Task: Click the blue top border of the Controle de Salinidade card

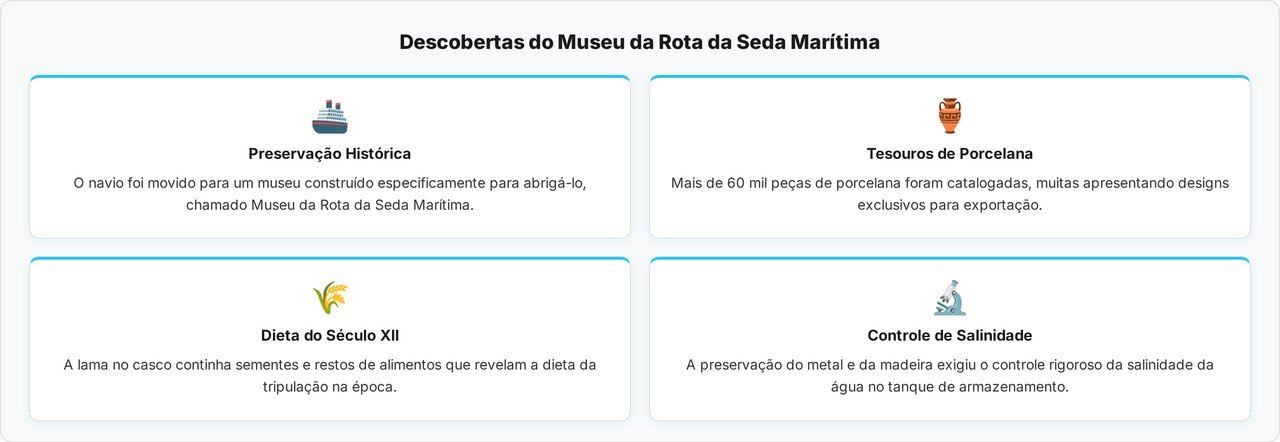Action: [x=949, y=259]
